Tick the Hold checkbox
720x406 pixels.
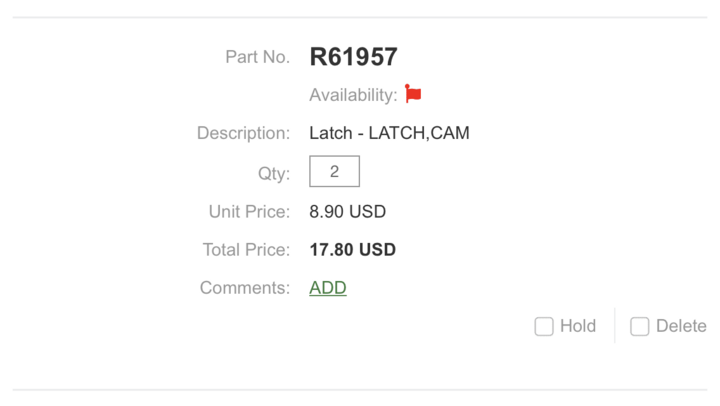tap(544, 327)
